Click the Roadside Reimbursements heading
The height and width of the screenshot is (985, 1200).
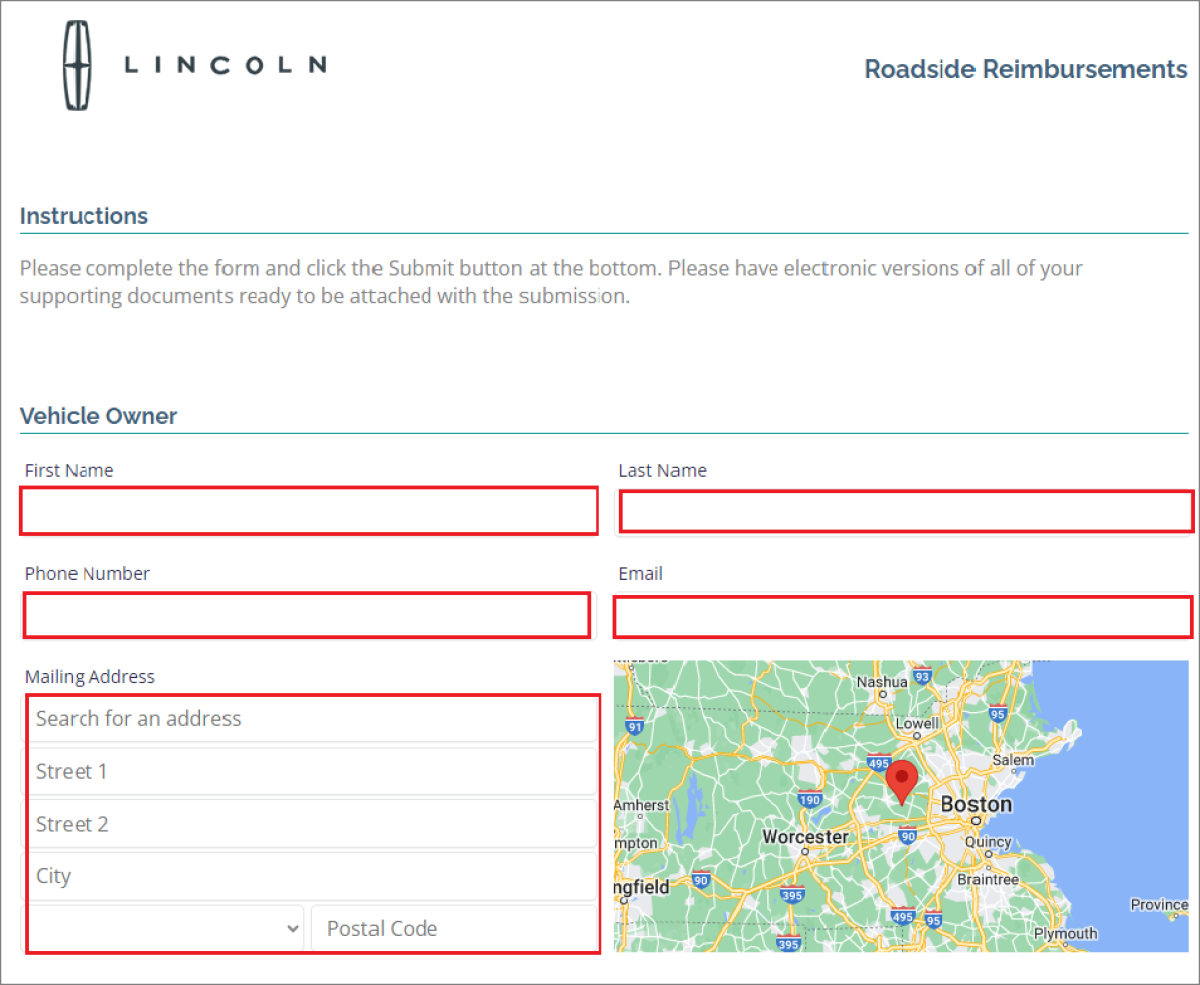(1026, 69)
